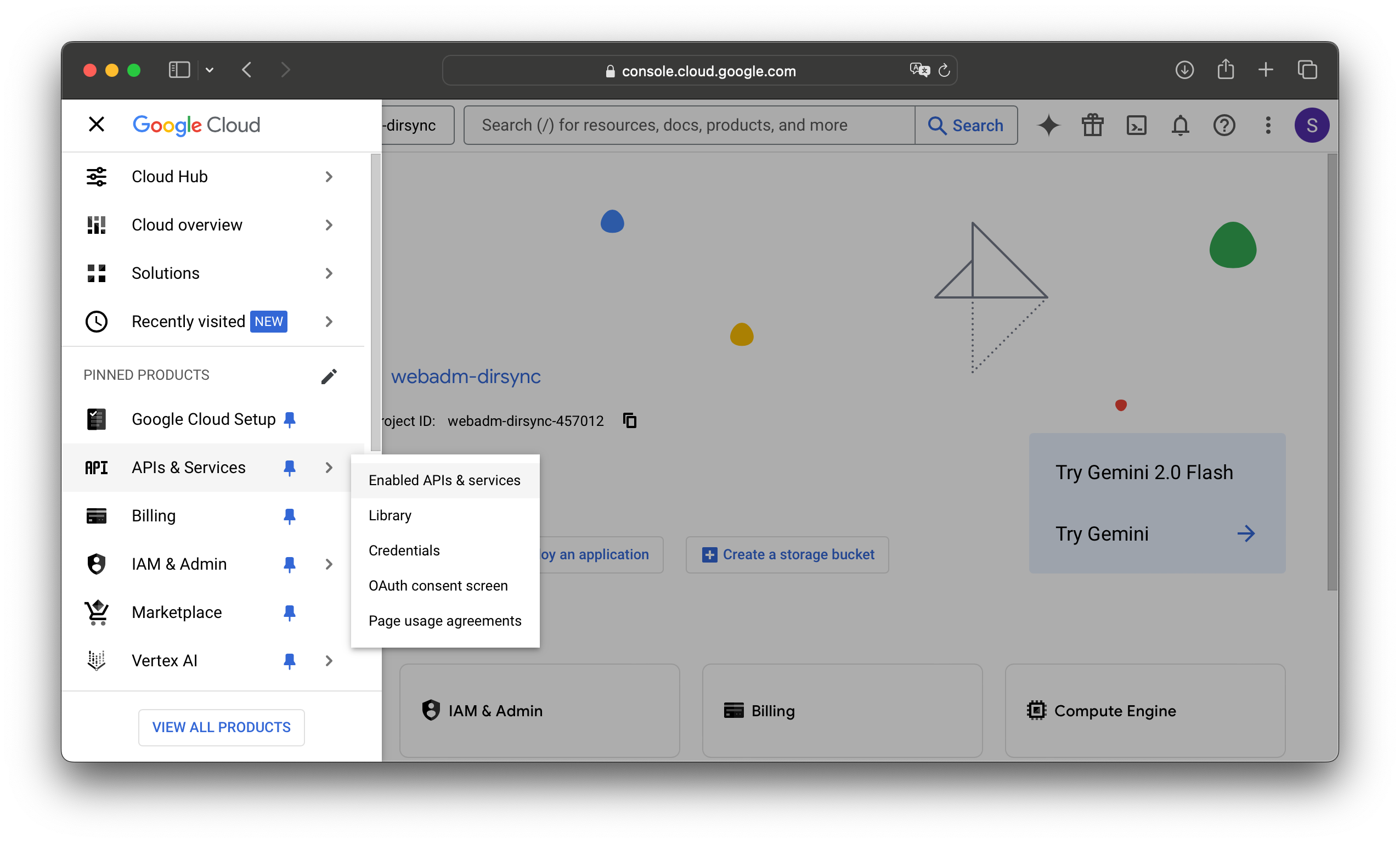Copy project ID with the copy icon
The height and width of the screenshot is (843, 1400).
(x=630, y=420)
